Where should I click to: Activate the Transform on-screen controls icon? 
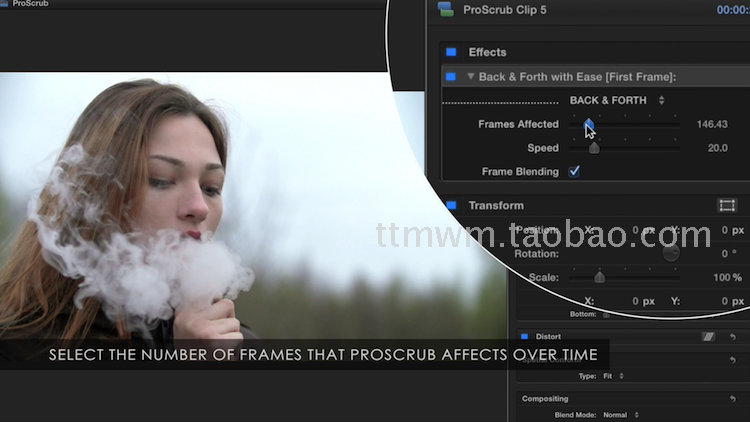727,205
